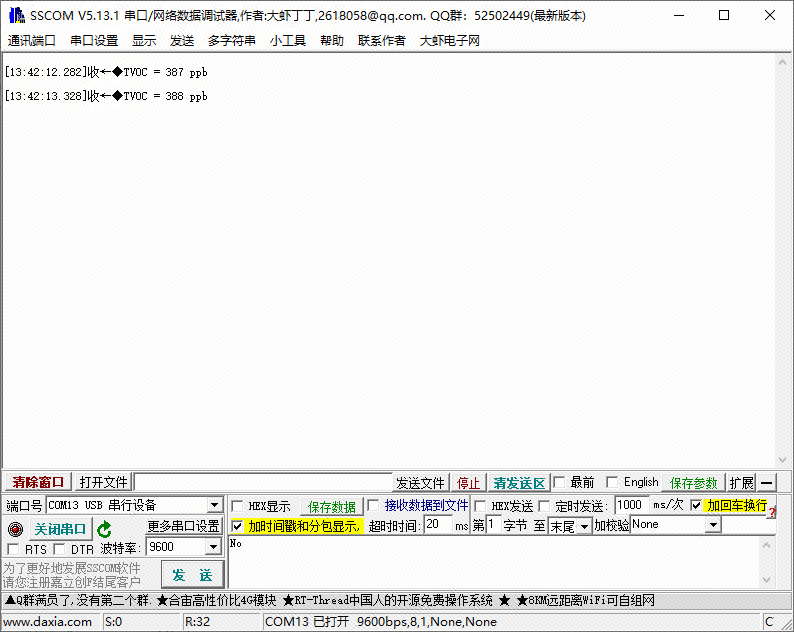This screenshot has height=632, width=794.
Task: Open the 通讯端口 menu
Action: pyautogui.click(x=31, y=41)
